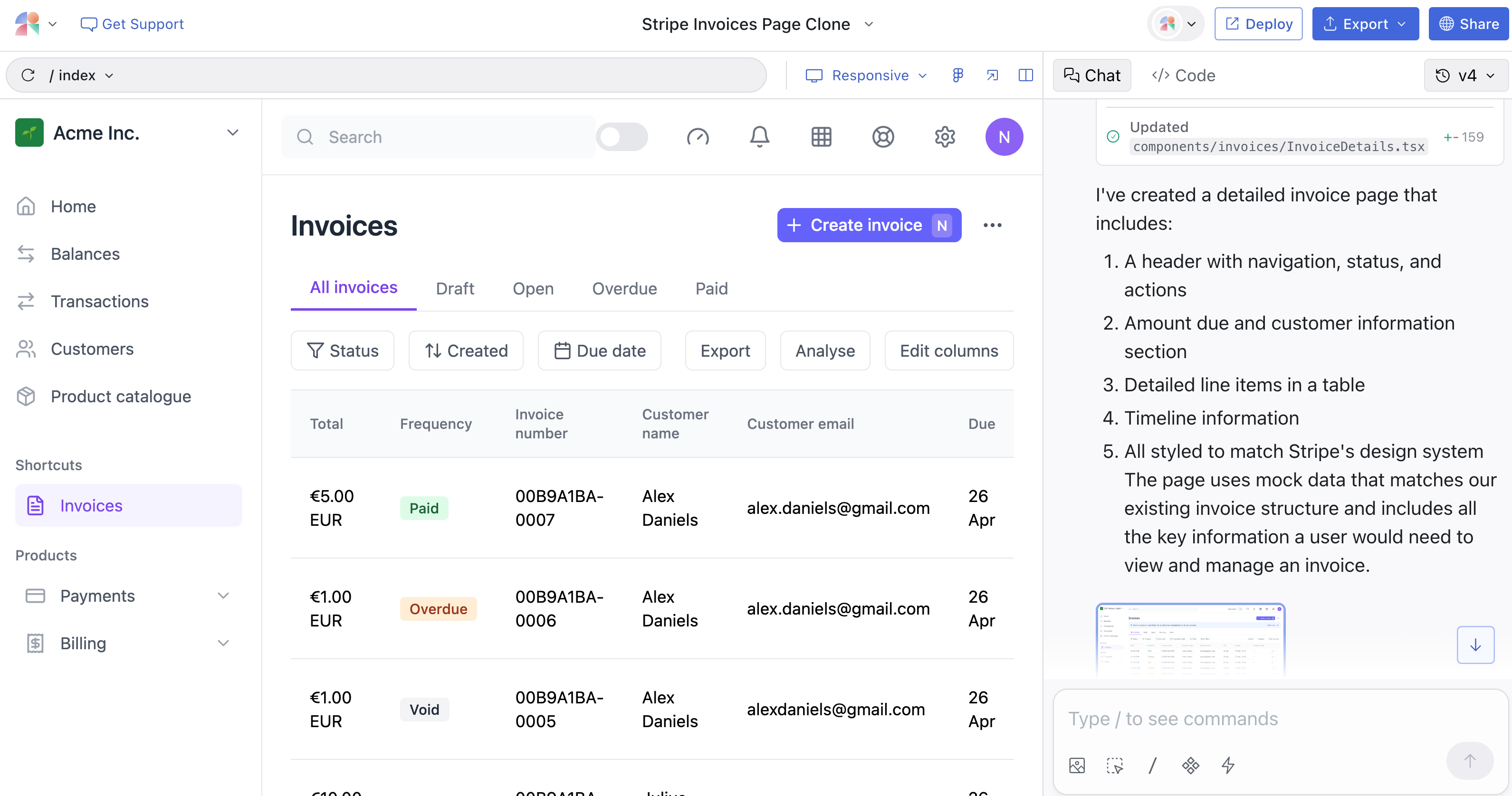Toggle the switch next to Search
The width and height of the screenshot is (1512, 796).
tap(622, 137)
